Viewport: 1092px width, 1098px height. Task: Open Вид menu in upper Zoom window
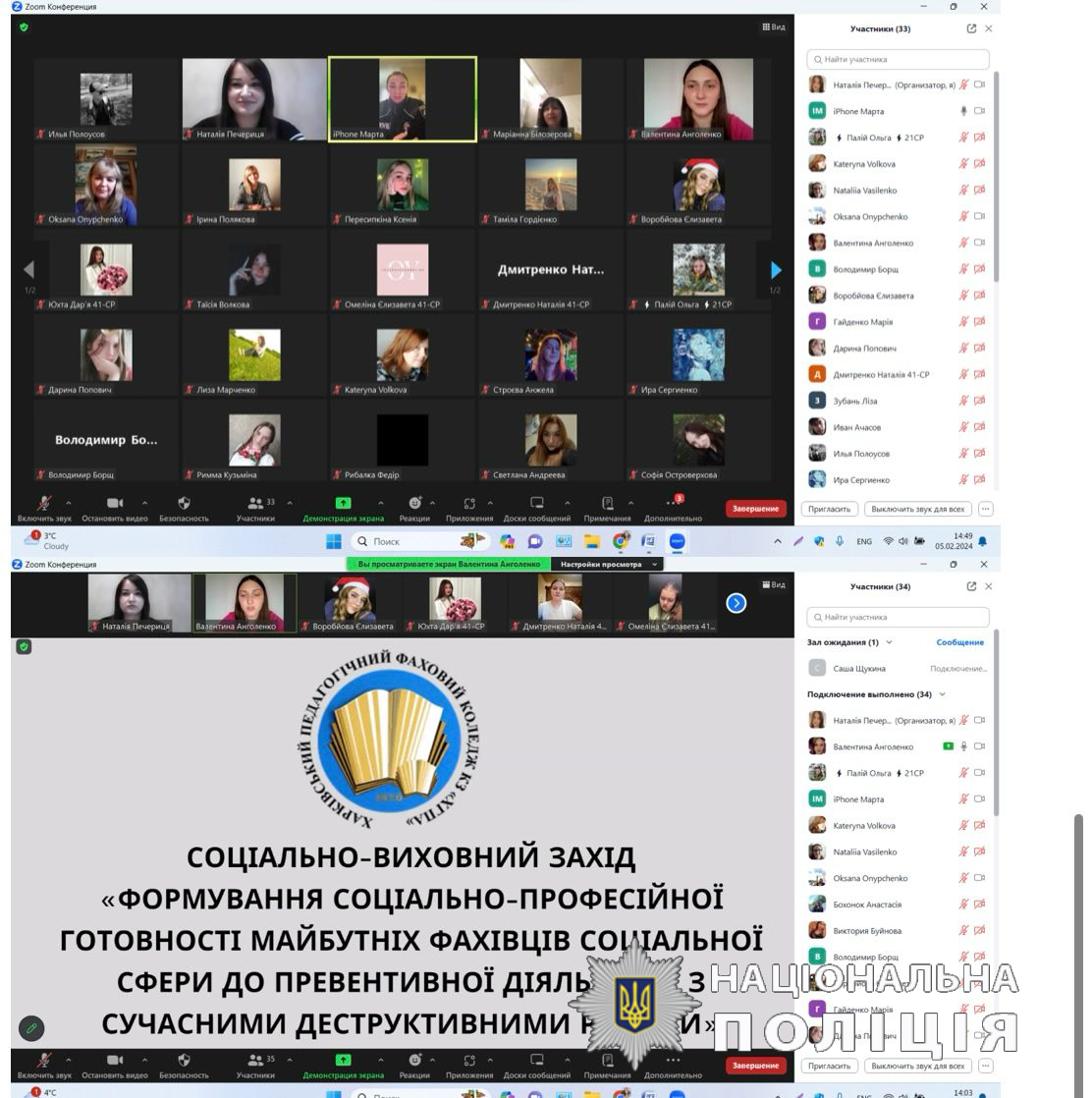click(774, 27)
